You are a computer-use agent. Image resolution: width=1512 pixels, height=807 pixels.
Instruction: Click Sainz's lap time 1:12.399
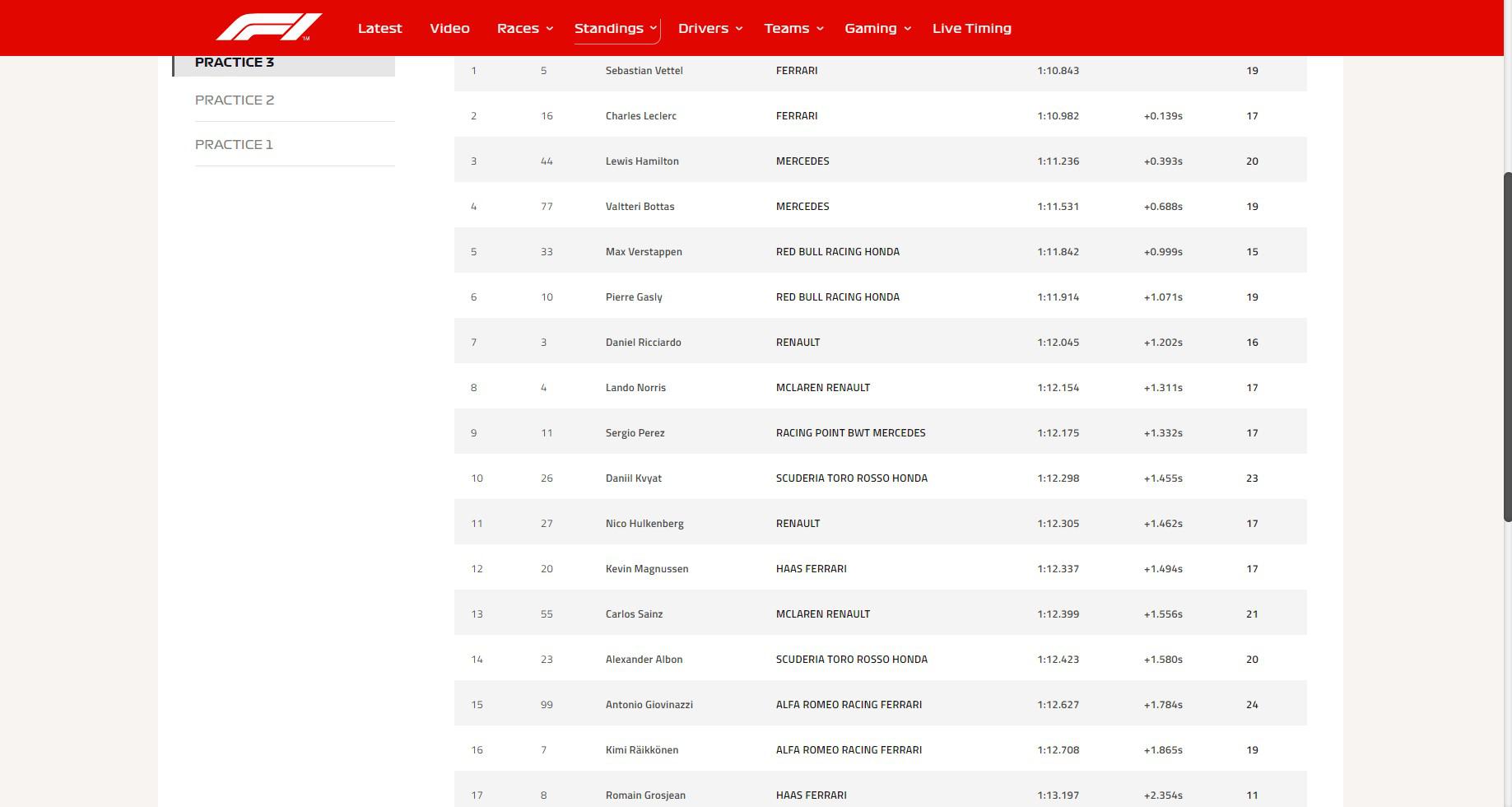click(1058, 614)
